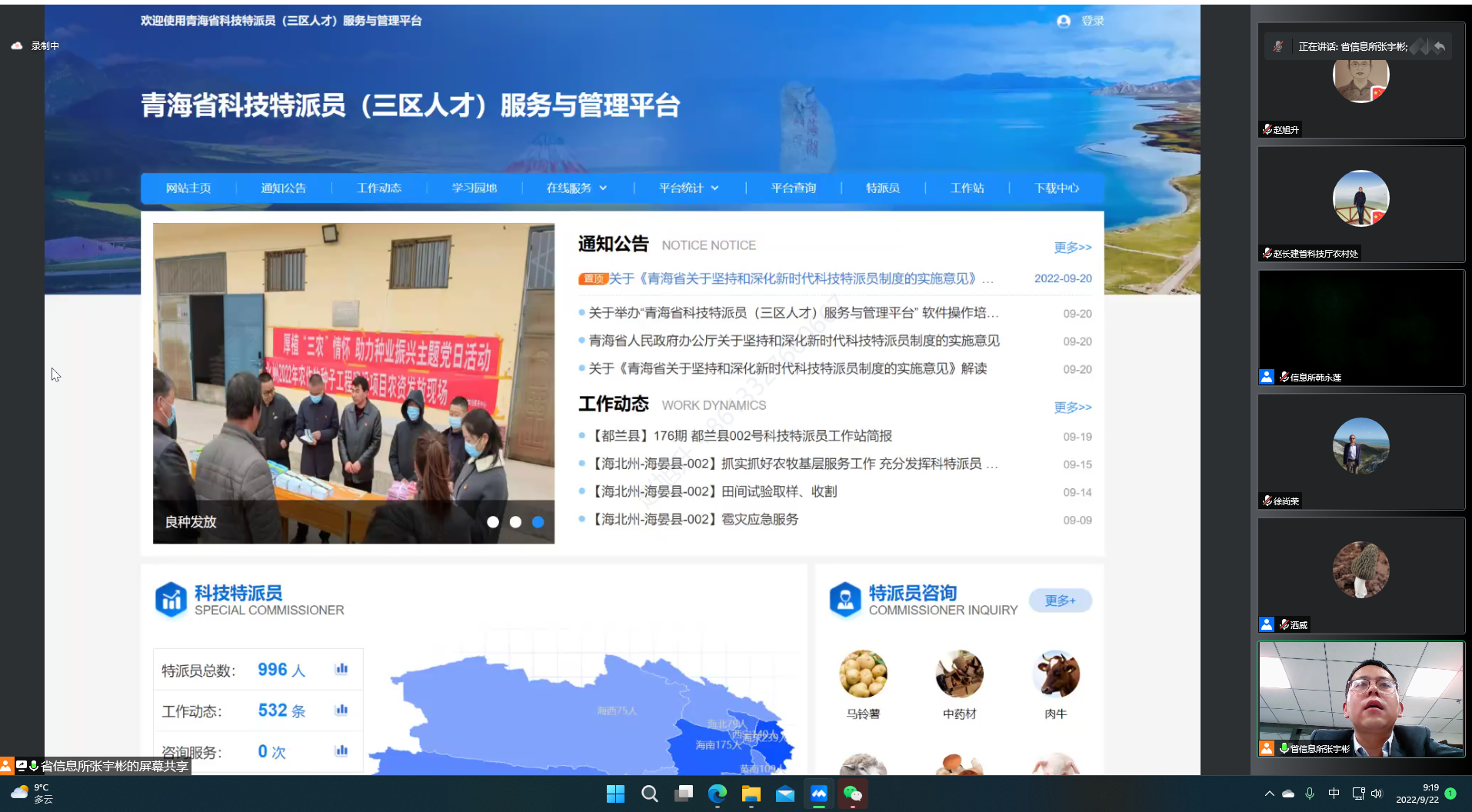The image size is (1472, 812).
Task: Expand the 在线服务 dropdown menu
Action: [x=577, y=188]
